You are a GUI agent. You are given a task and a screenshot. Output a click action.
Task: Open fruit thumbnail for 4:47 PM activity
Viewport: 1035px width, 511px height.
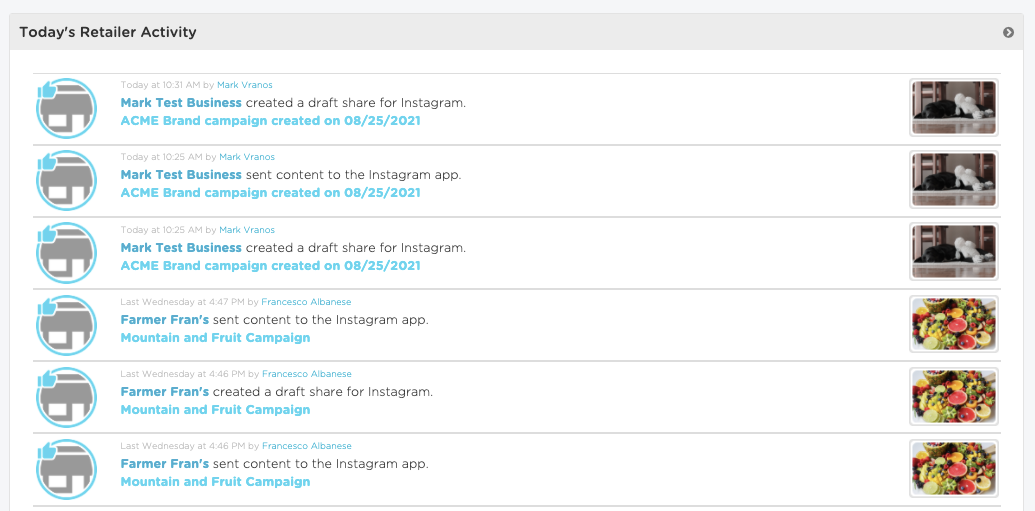tap(954, 324)
